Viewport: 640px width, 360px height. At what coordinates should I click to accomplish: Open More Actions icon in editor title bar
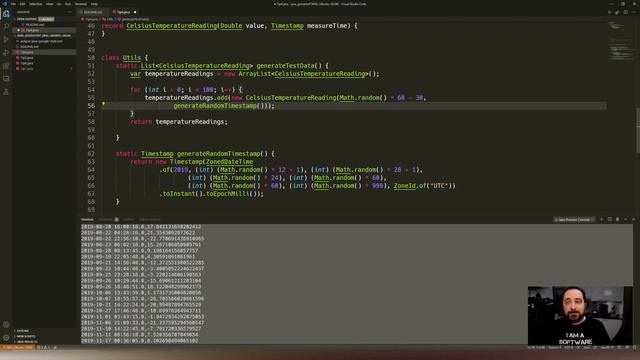(634, 12)
